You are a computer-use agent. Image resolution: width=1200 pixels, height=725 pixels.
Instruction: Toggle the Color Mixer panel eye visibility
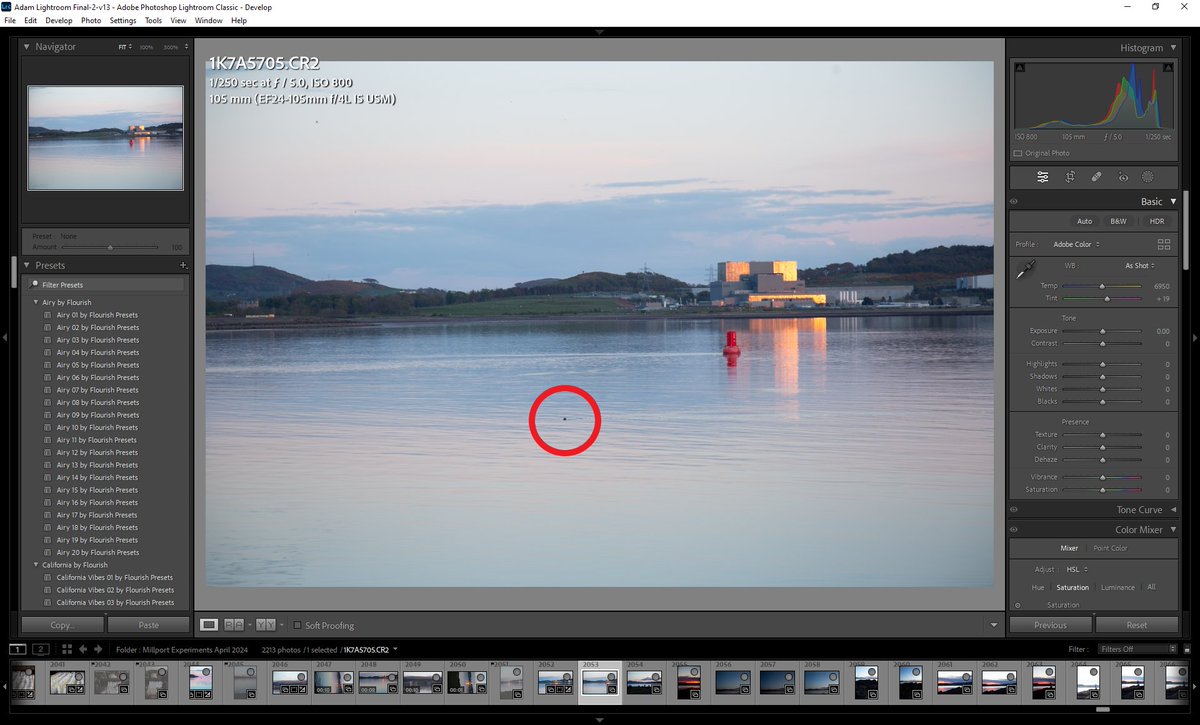click(1014, 530)
